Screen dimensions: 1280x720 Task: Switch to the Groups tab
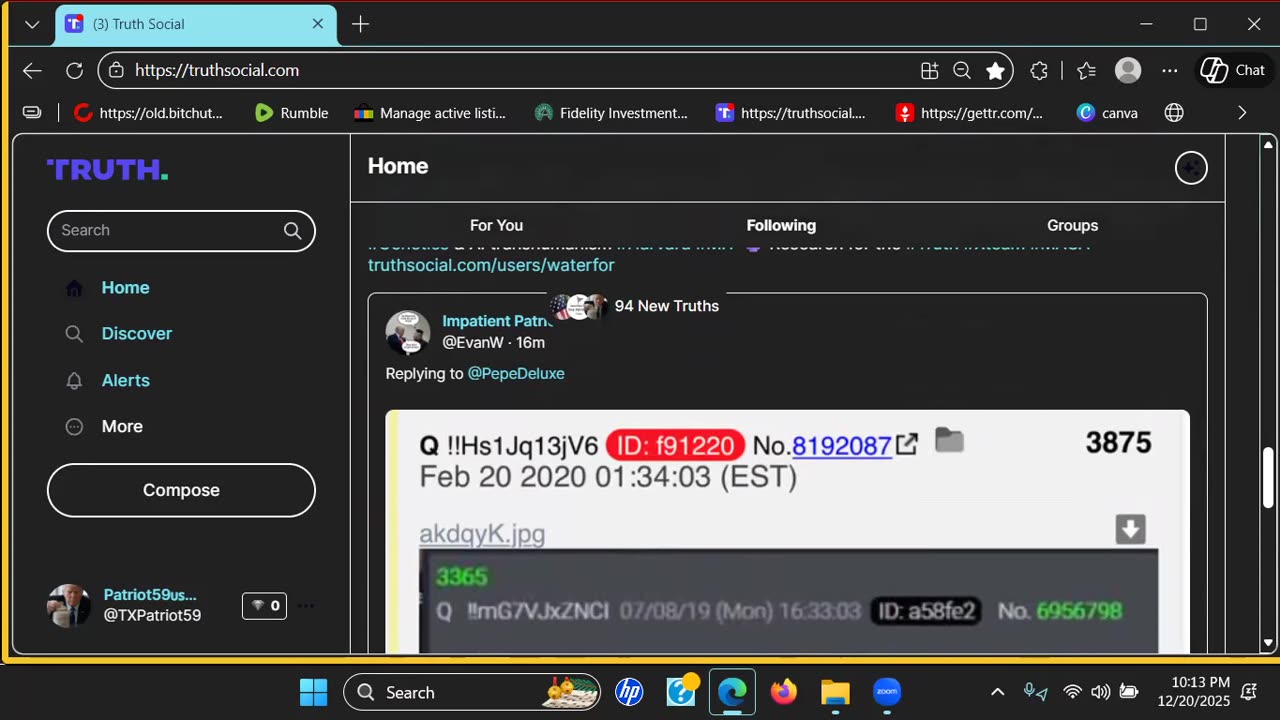tap(1072, 226)
